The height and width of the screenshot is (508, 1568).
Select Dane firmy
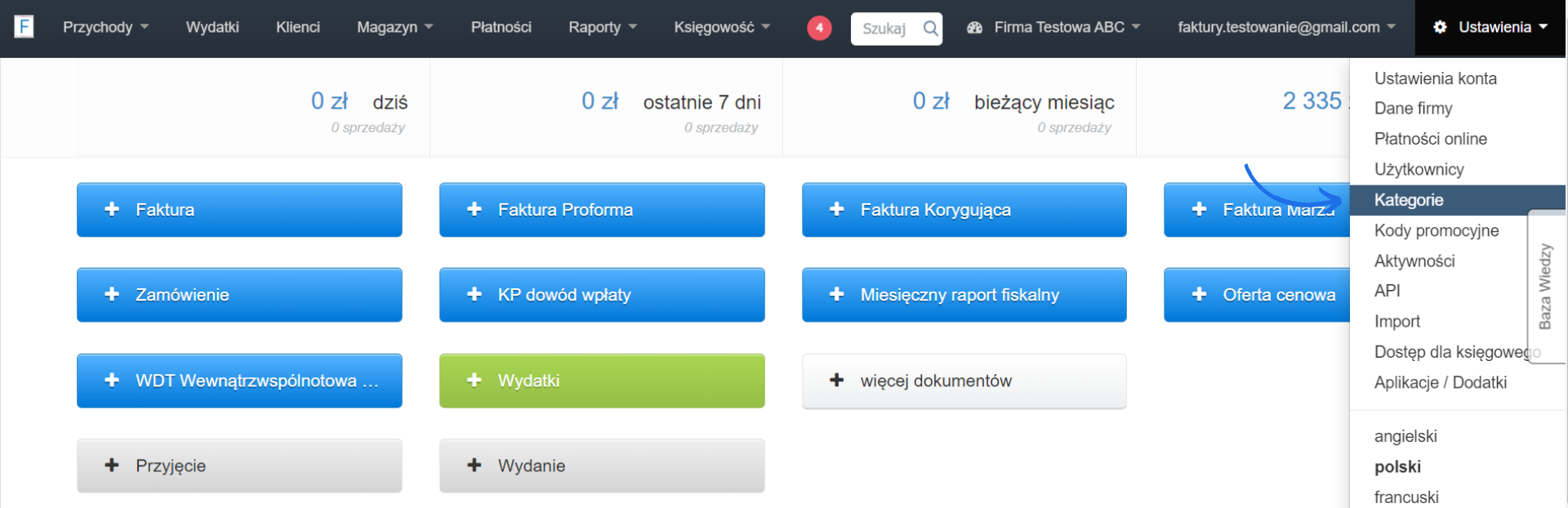tap(1414, 109)
